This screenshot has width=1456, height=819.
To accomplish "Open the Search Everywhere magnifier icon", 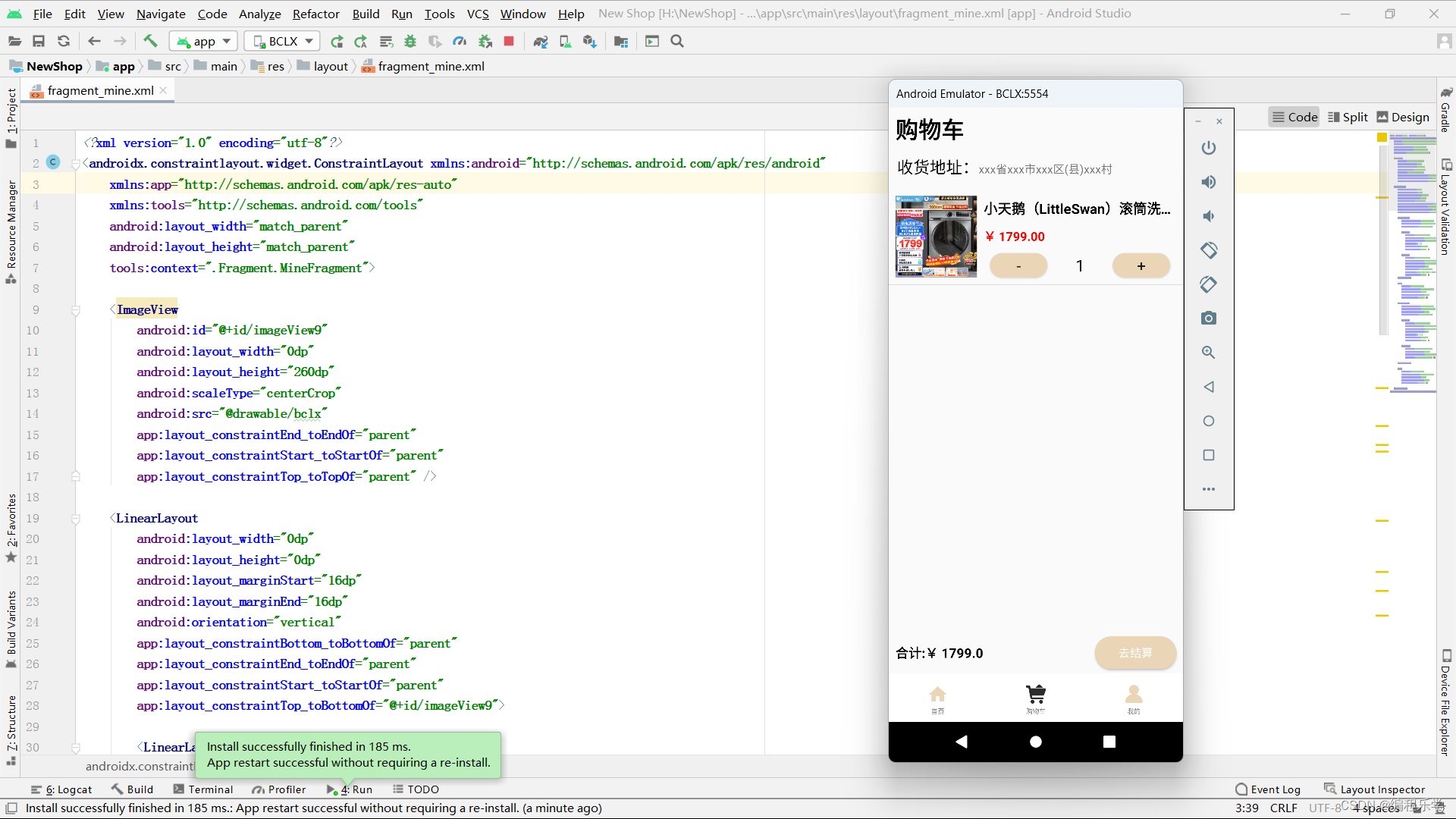I will [x=677, y=41].
